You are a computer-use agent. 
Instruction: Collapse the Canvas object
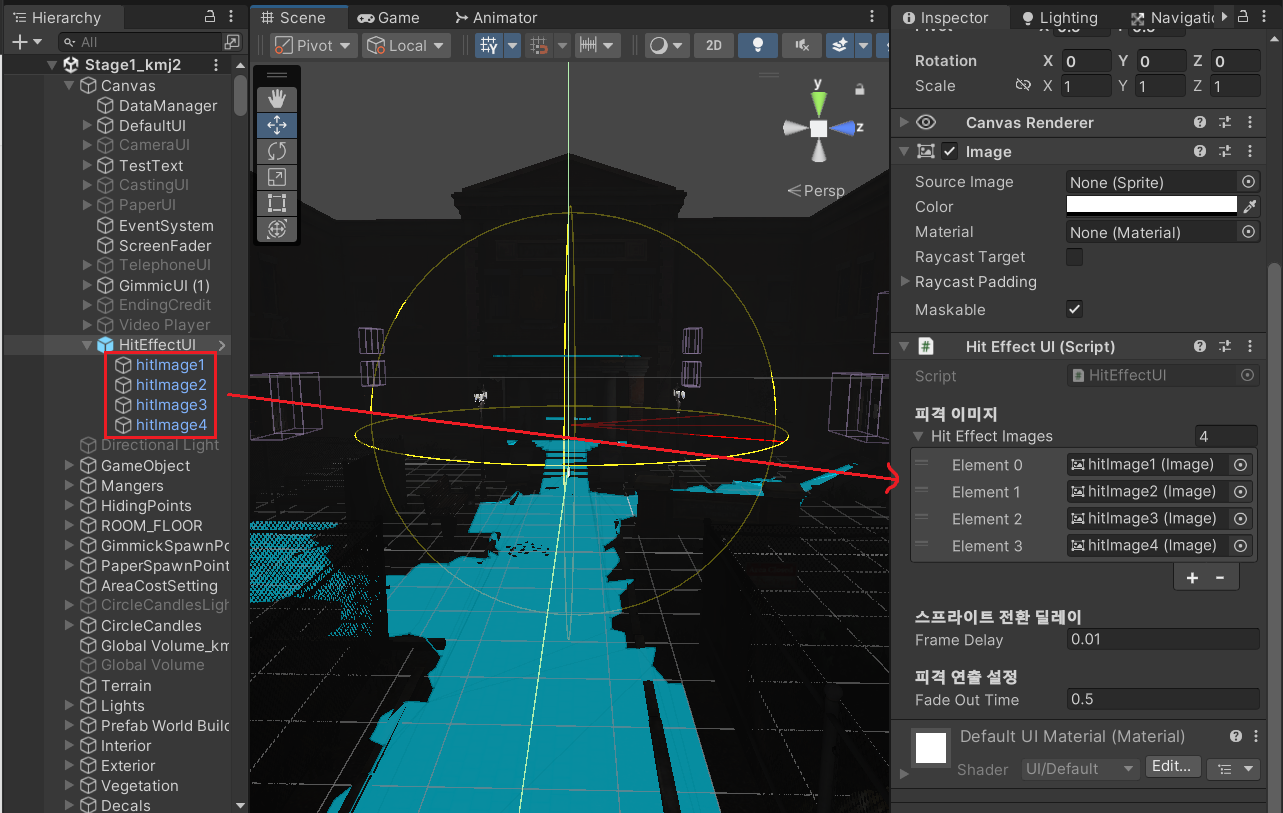69,86
